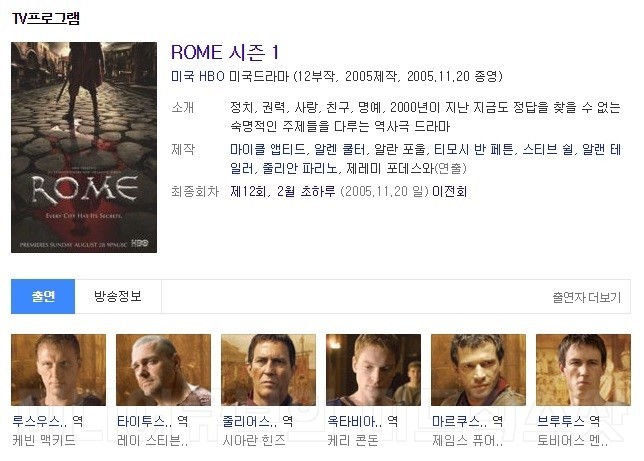Open 시아란 힌즈 name link

pyautogui.click(x=254, y=440)
